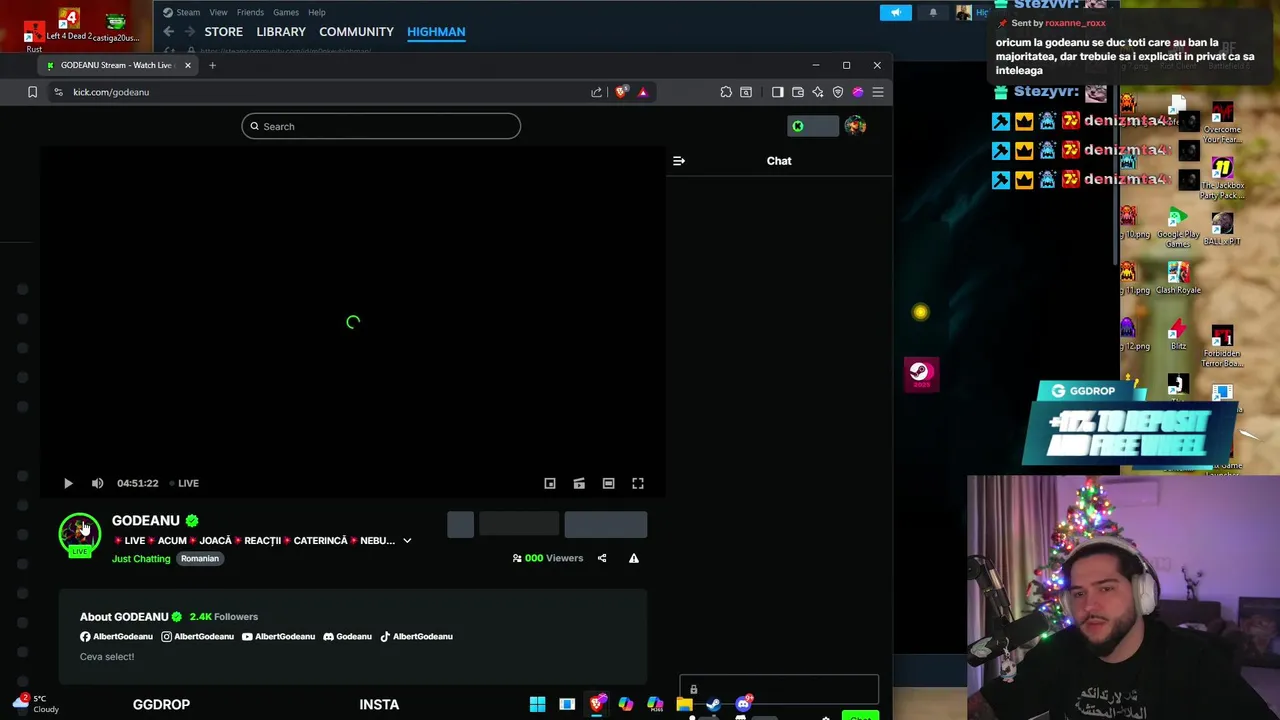Click Steam's blue announcements megaphone button
The image size is (1280, 720).
pyautogui.click(x=895, y=12)
